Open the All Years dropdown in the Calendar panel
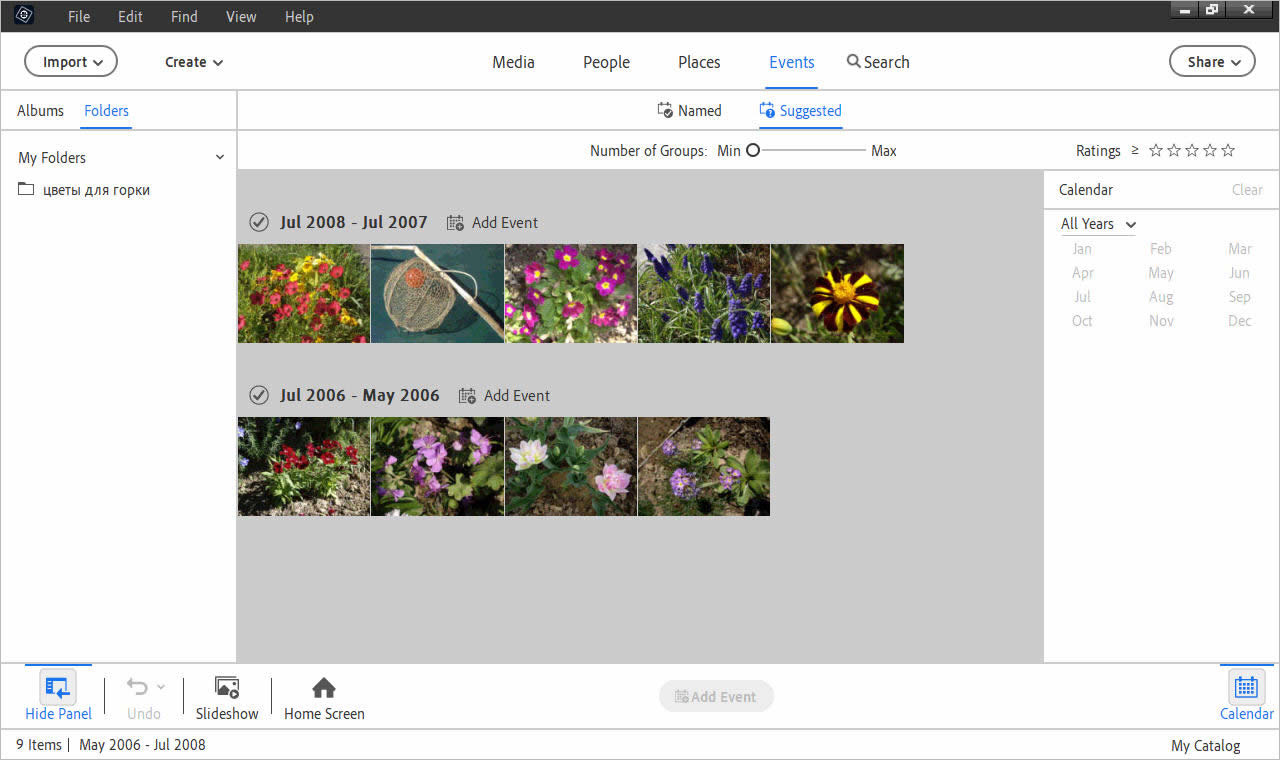The image size is (1280, 760). [1096, 224]
